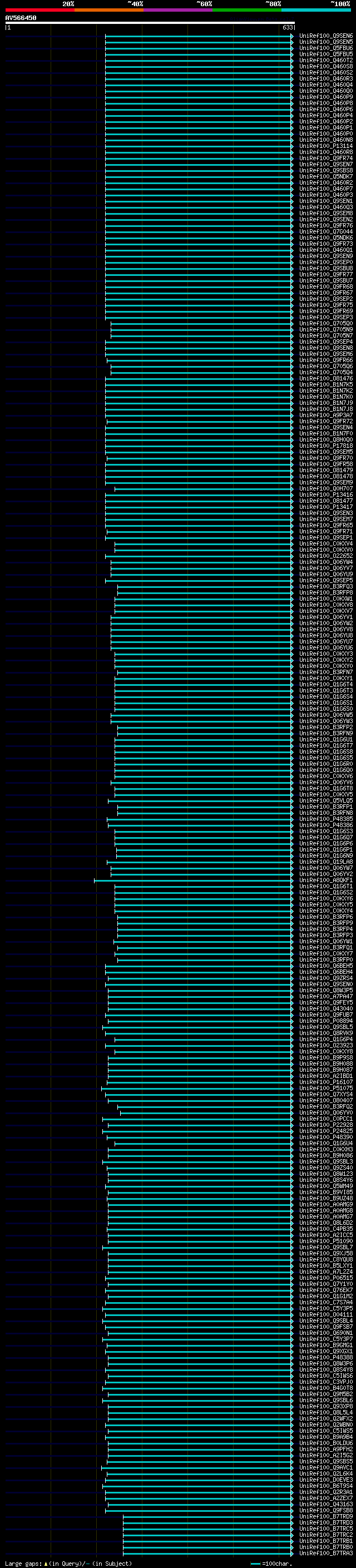Click the Large gaps legend text
The height and width of the screenshot is (1568, 356).
(x=23, y=1564)
